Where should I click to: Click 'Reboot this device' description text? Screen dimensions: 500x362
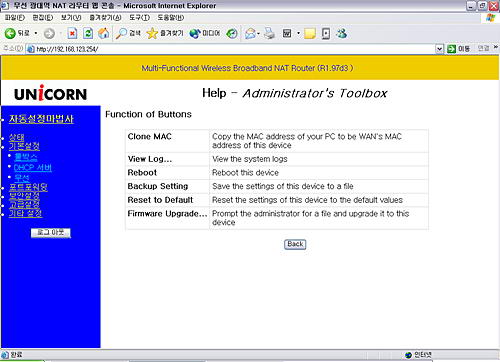[245, 173]
